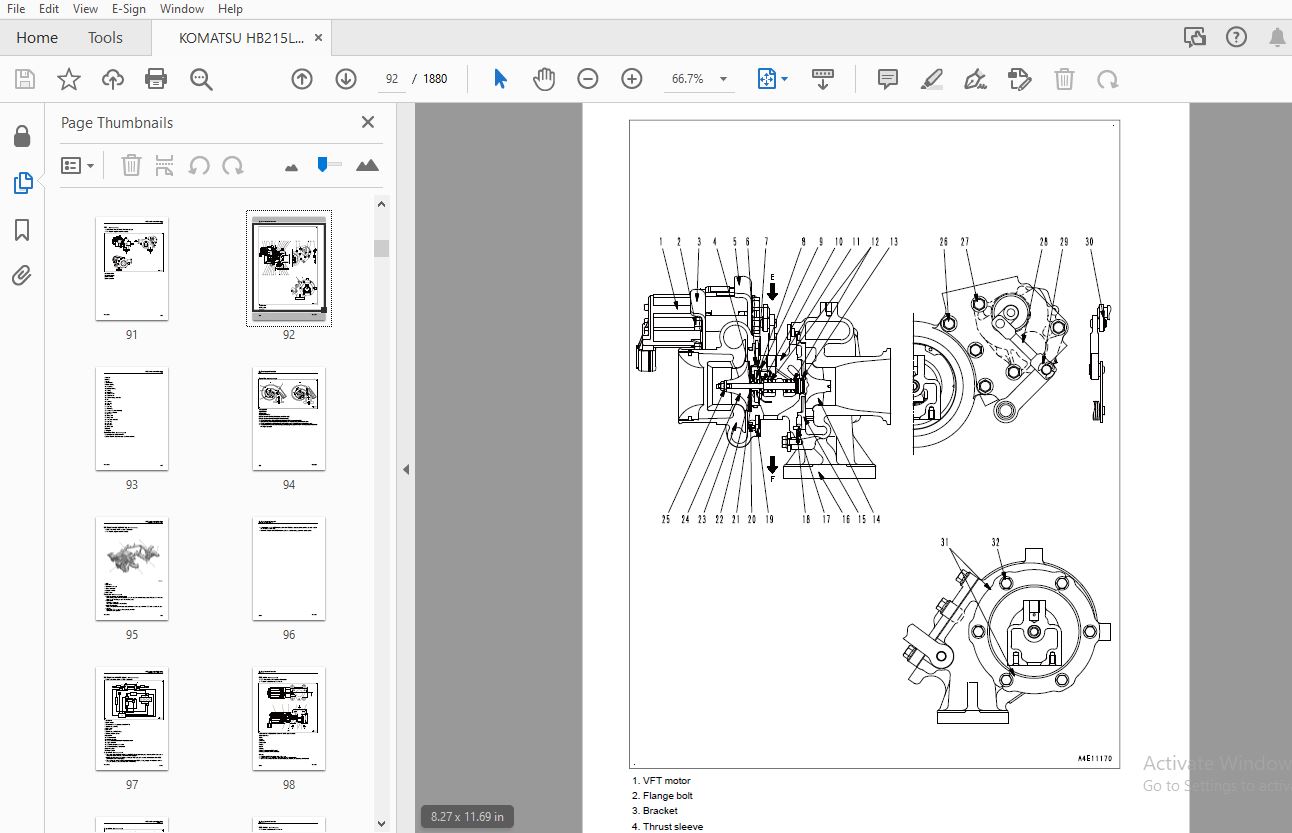Open the View menu

point(86,8)
